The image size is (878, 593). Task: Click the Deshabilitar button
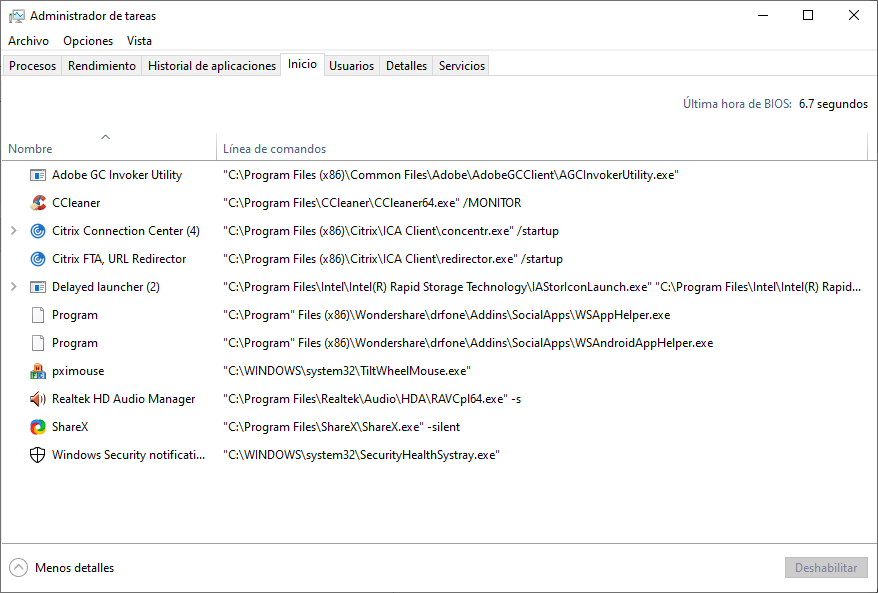pyautogui.click(x=826, y=568)
